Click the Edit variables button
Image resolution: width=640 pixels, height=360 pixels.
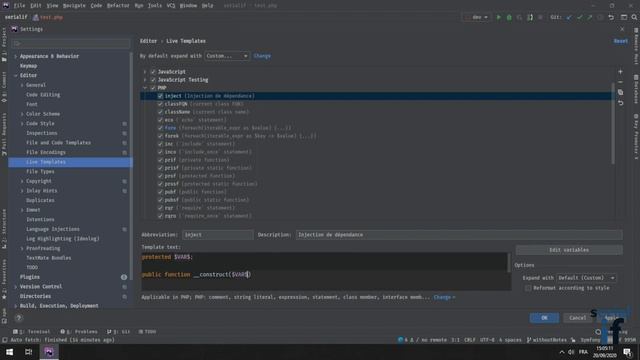569,250
